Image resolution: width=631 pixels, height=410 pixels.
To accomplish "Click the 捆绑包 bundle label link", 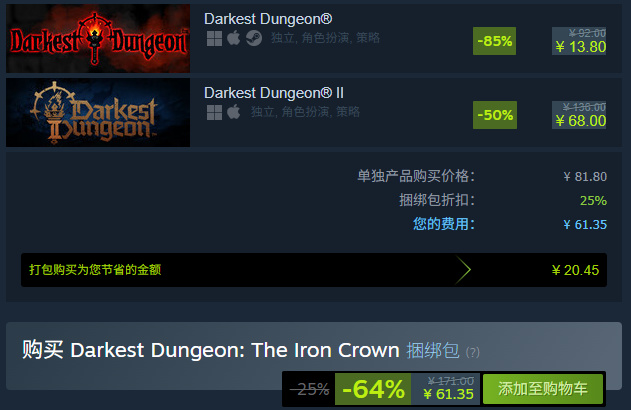I will click(433, 350).
